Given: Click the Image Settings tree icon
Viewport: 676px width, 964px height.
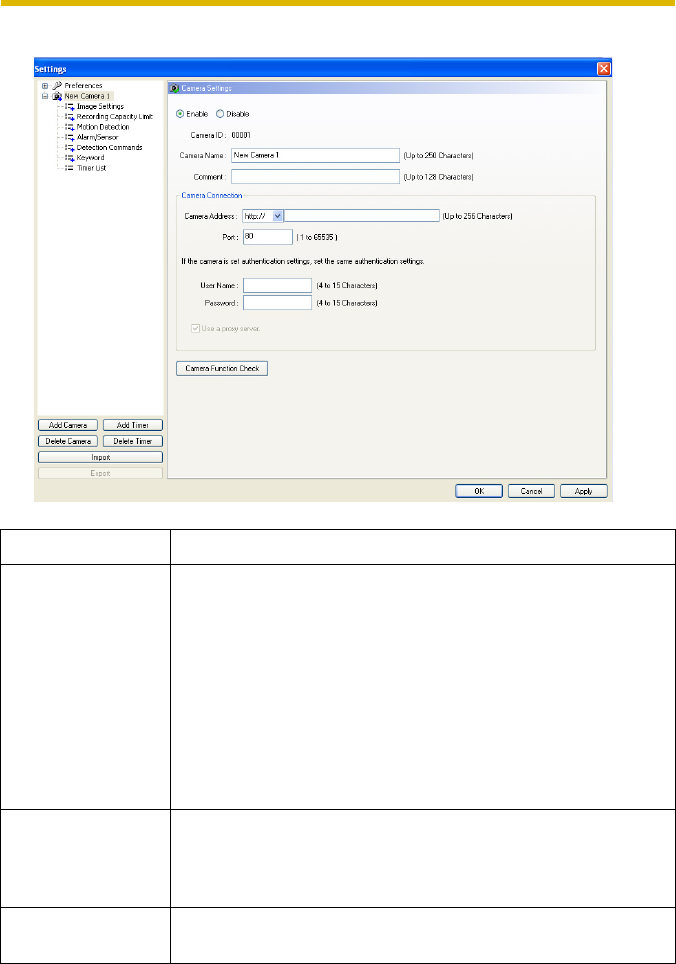Looking at the screenshot, I should 69,106.
